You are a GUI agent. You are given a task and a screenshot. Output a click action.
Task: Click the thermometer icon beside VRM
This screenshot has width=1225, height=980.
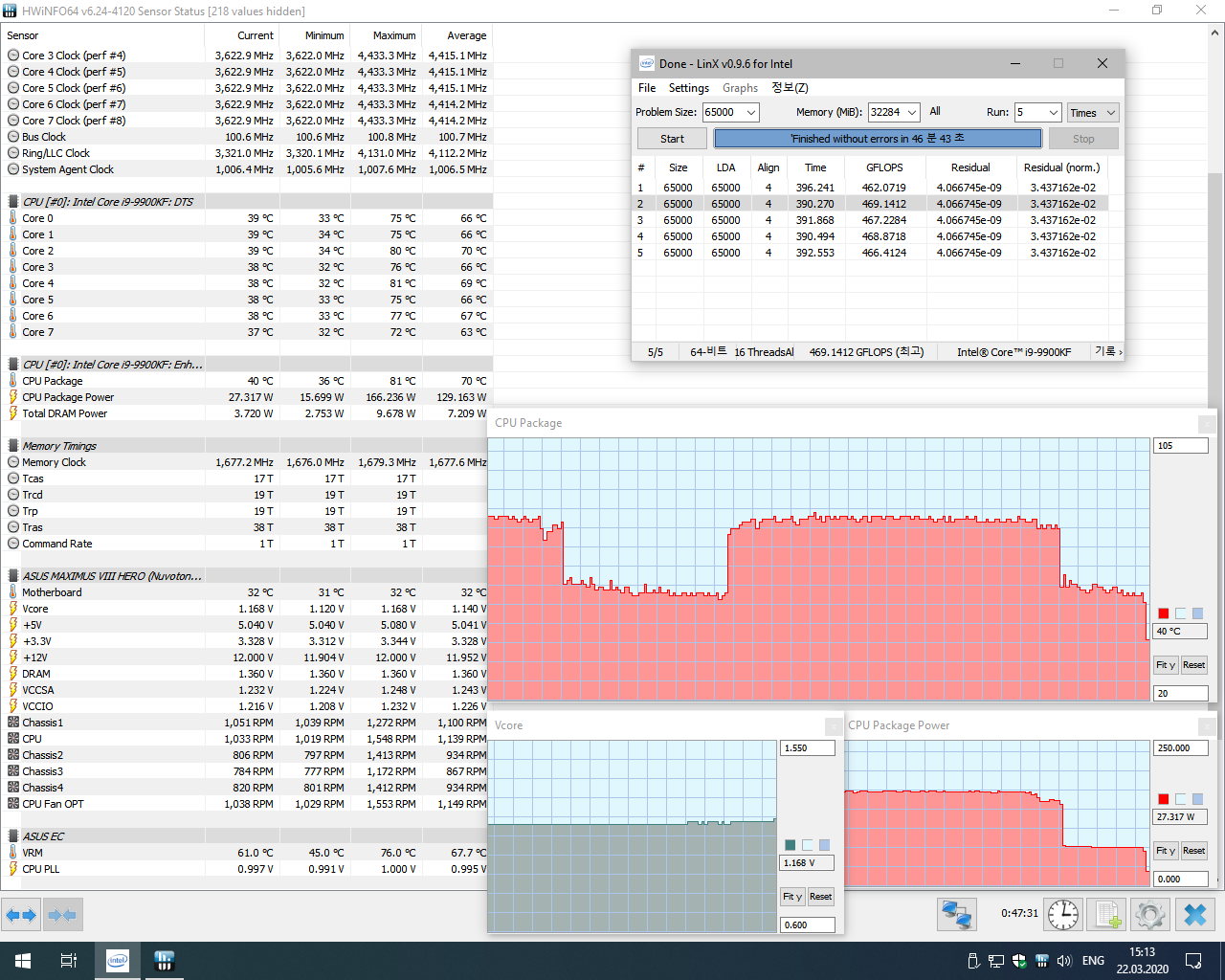[x=13, y=853]
